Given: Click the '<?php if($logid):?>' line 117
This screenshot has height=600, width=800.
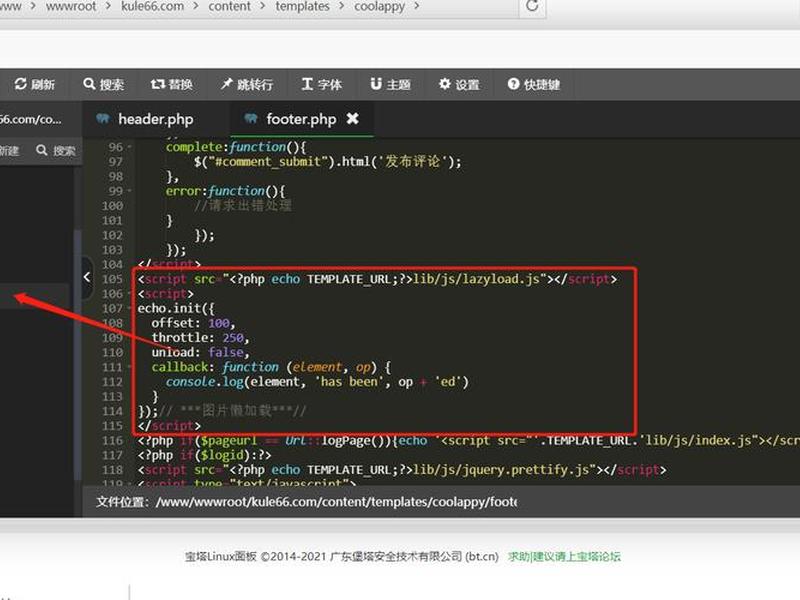Looking at the screenshot, I should [x=204, y=455].
